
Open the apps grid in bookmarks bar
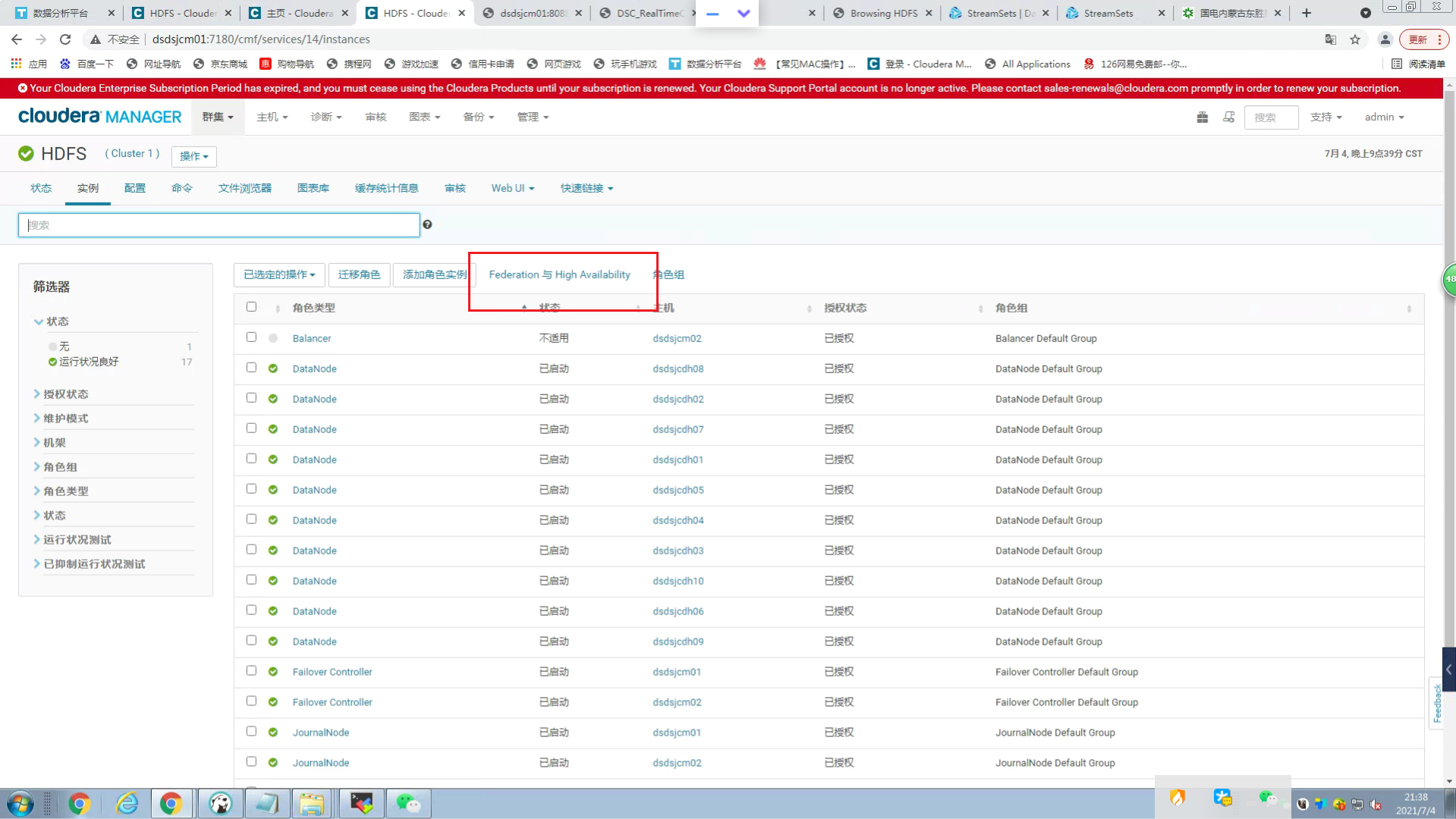[16, 64]
